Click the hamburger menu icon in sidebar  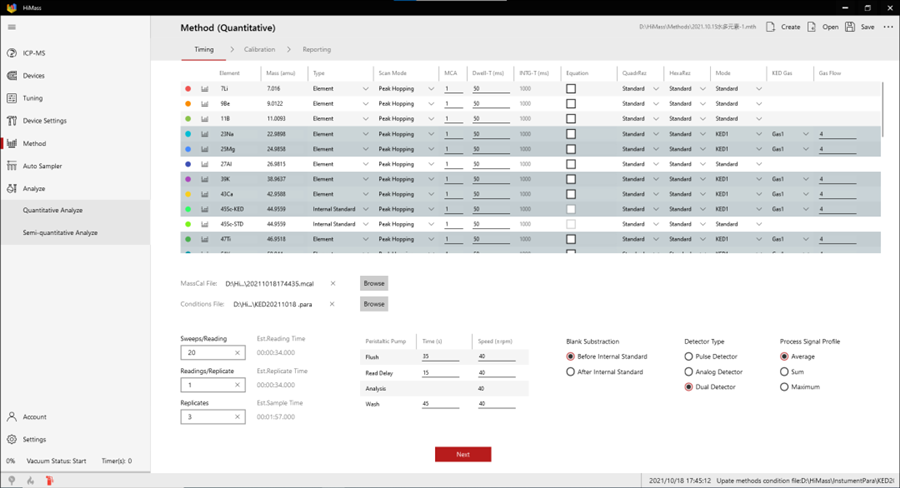coord(11,27)
